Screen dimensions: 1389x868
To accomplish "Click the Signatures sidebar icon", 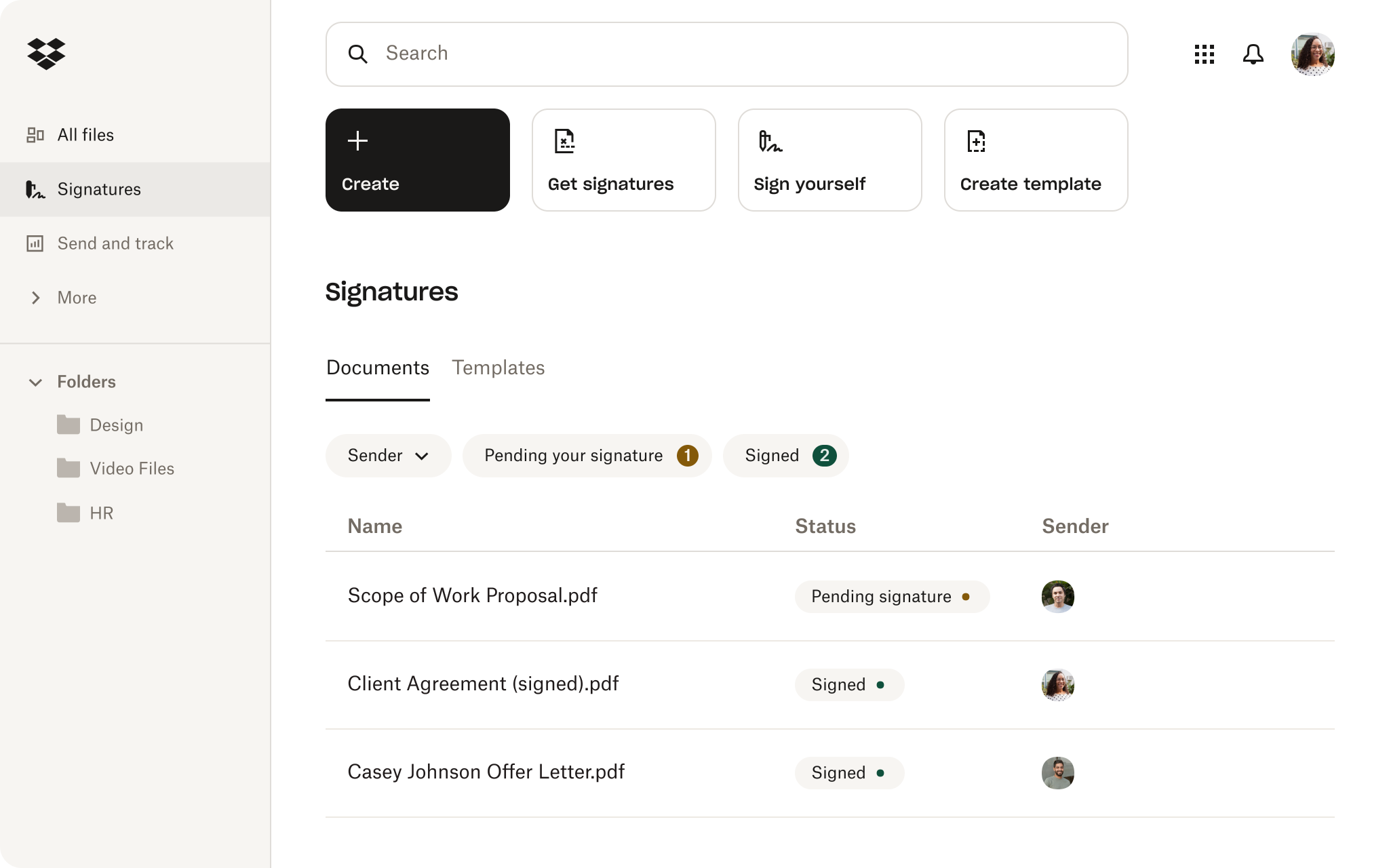I will pos(36,188).
